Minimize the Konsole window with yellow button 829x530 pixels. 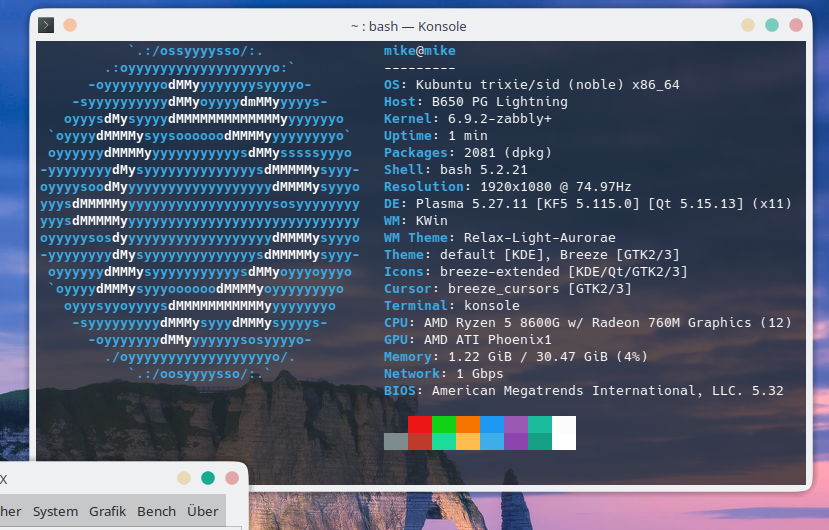(x=748, y=25)
